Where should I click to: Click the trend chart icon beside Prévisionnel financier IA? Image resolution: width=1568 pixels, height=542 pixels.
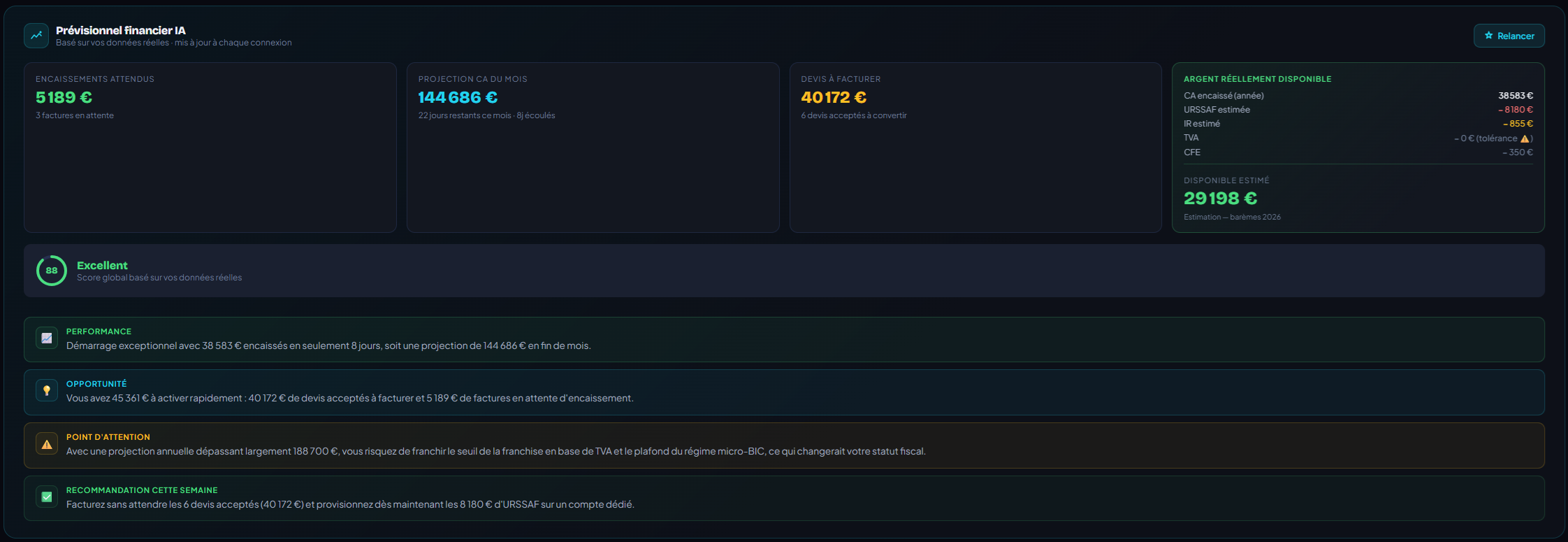[36, 36]
